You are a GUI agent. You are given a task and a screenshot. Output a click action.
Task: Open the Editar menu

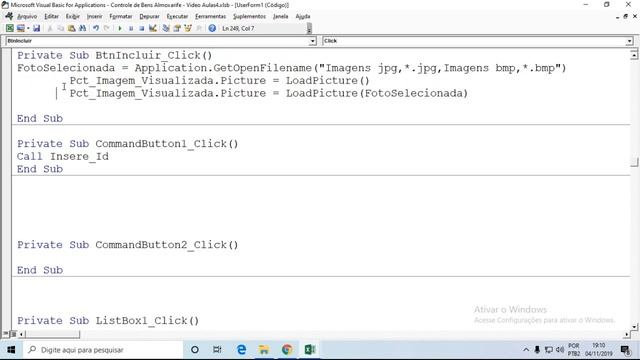(51, 16)
